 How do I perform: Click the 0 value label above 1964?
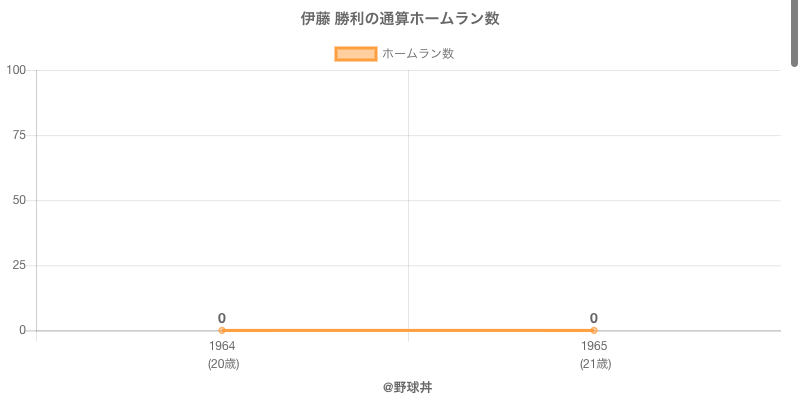click(x=222, y=318)
